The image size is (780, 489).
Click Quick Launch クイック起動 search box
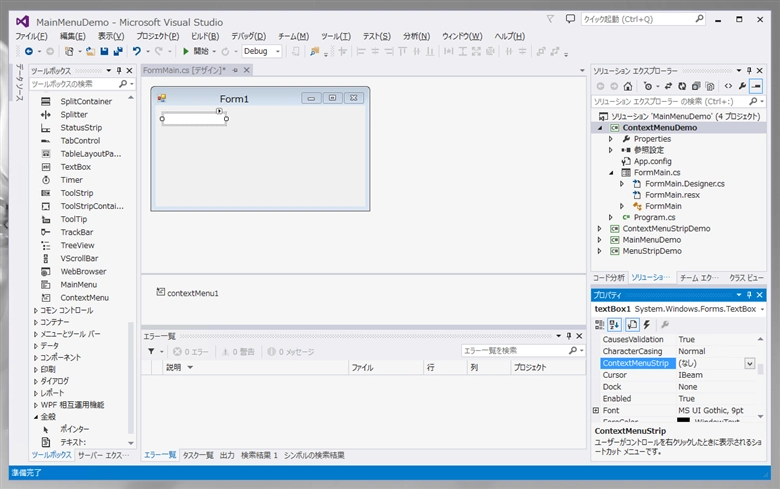pos(643,19)
